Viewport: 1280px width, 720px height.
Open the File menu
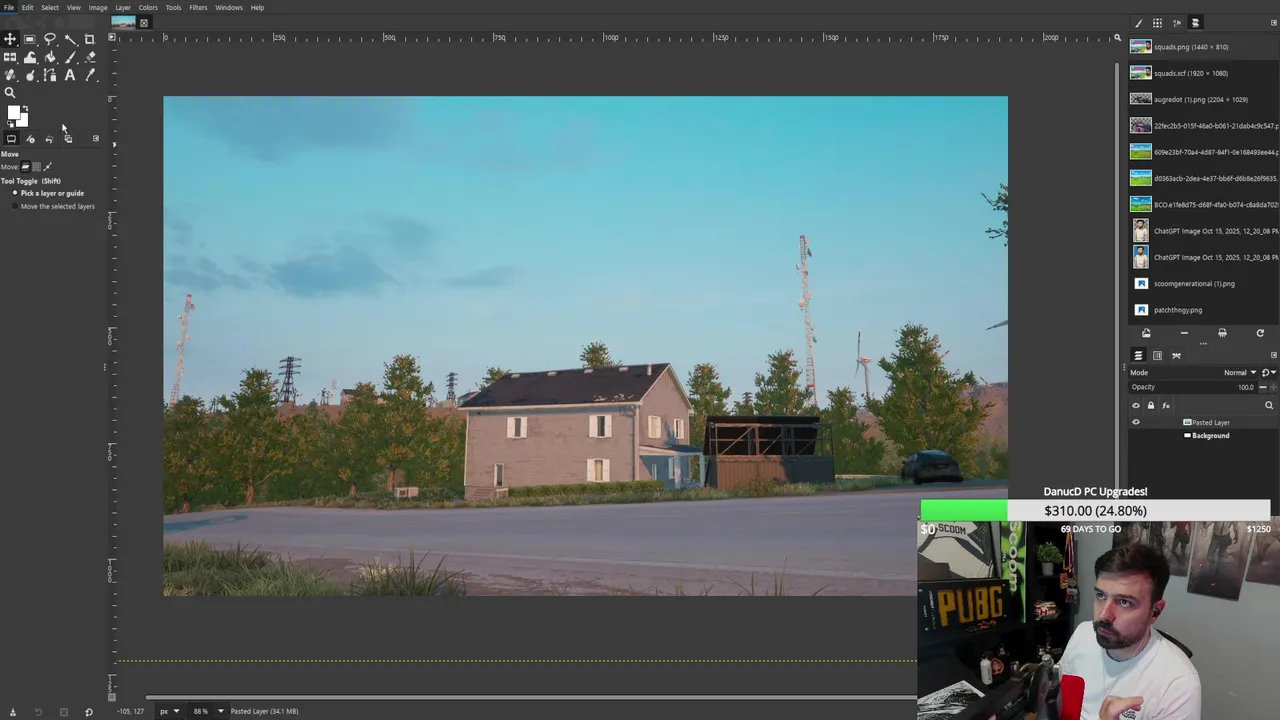click(x=9, y=7)
